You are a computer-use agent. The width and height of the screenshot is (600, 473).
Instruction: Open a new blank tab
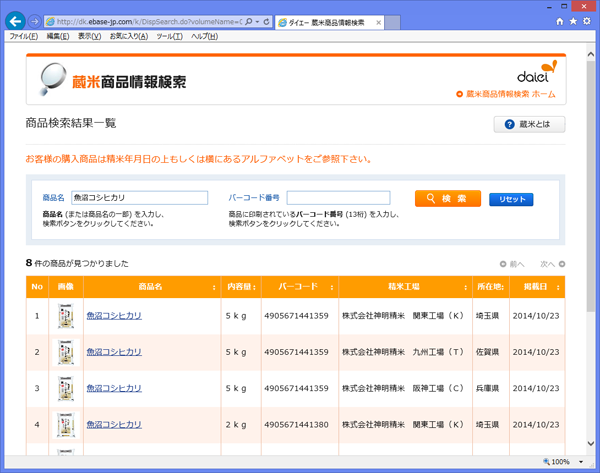(392, 23)
